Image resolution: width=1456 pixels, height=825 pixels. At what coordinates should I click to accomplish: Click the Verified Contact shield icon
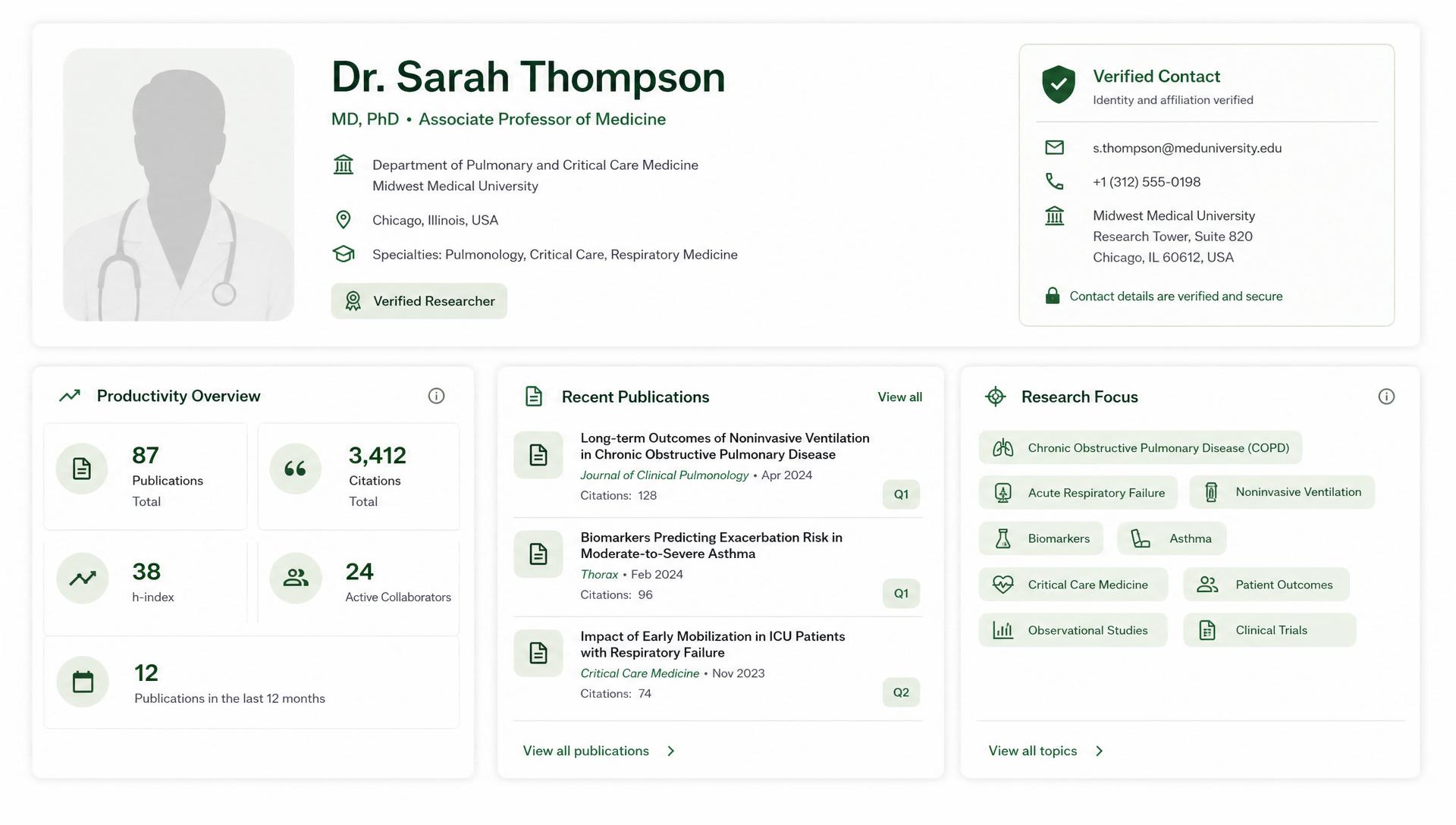1058,84
